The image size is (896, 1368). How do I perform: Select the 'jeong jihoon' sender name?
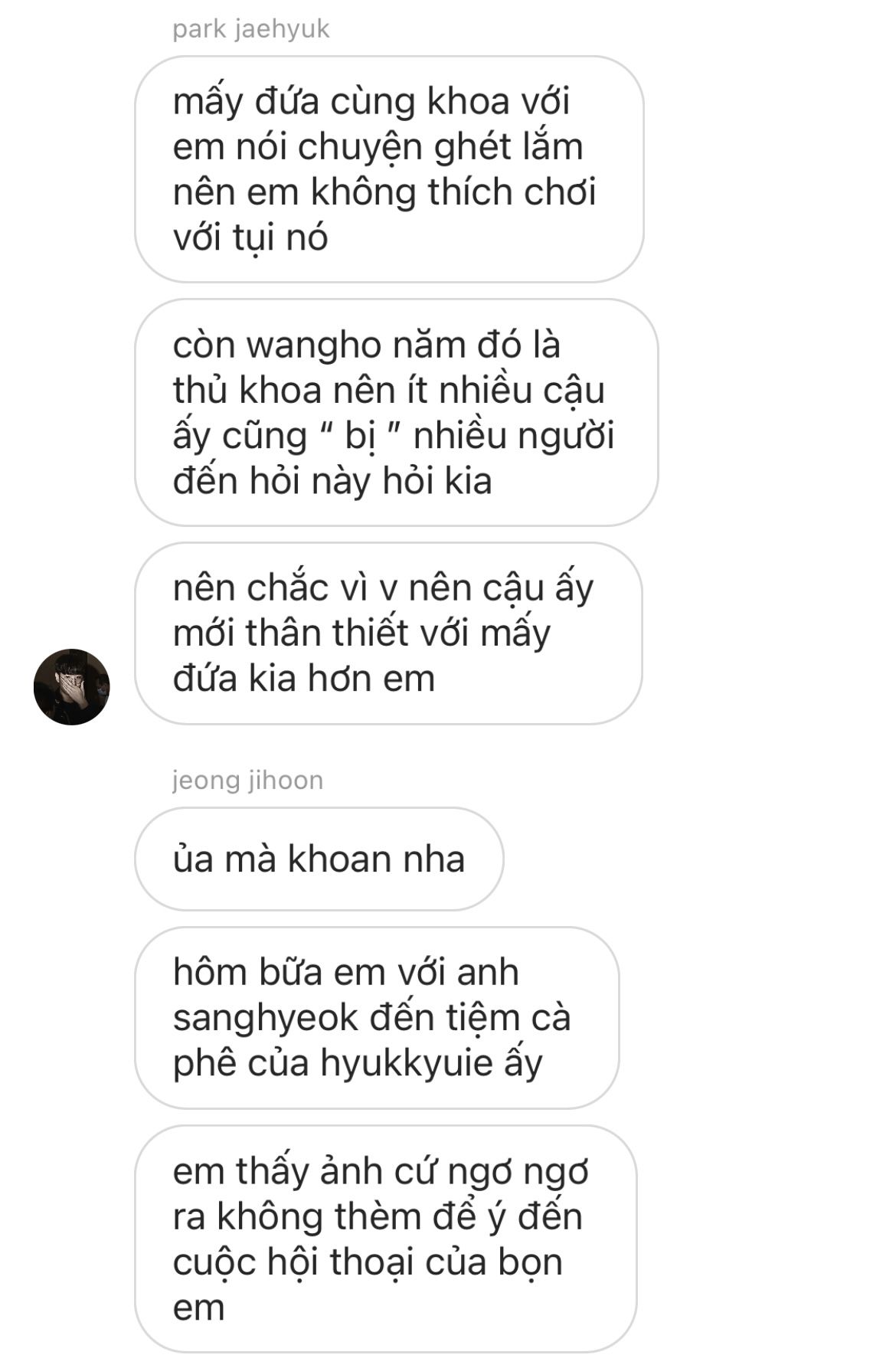pos(247,780)
